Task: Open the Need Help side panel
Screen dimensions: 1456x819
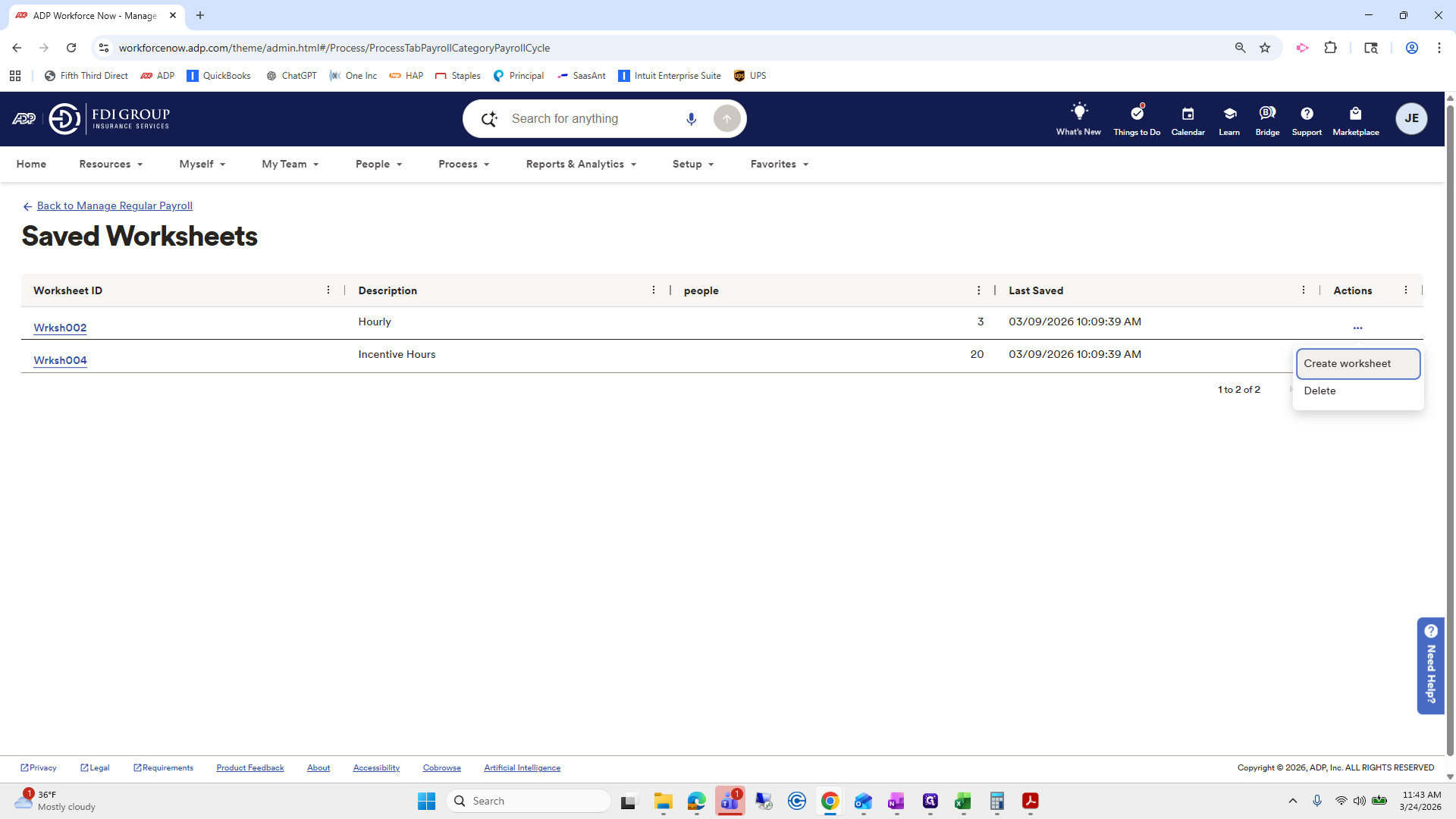Action: coord(1431,666)
